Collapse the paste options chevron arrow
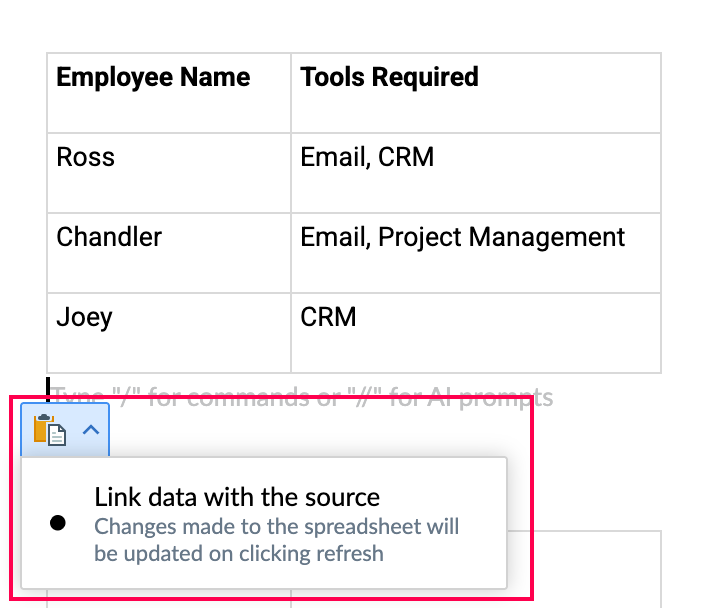Viewport: 708px width, 608px height. [90, 430]
